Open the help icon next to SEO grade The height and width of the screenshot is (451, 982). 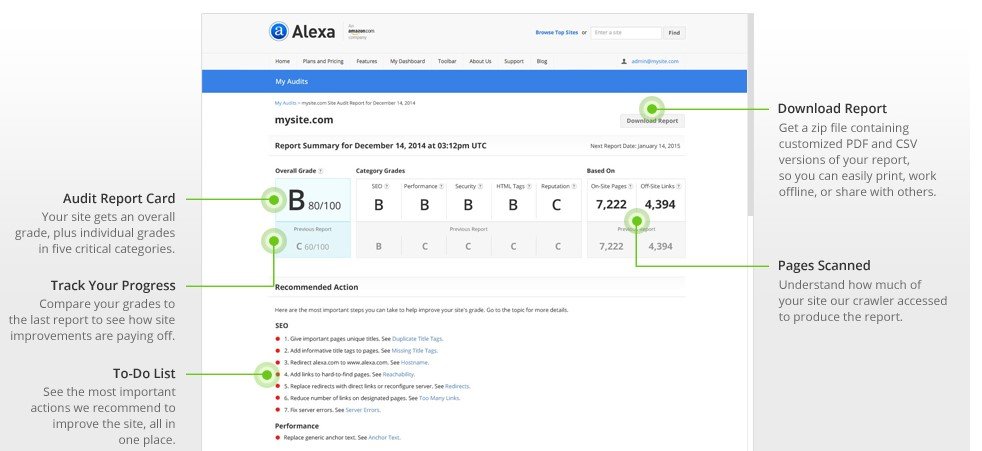(x=386, y=186)
